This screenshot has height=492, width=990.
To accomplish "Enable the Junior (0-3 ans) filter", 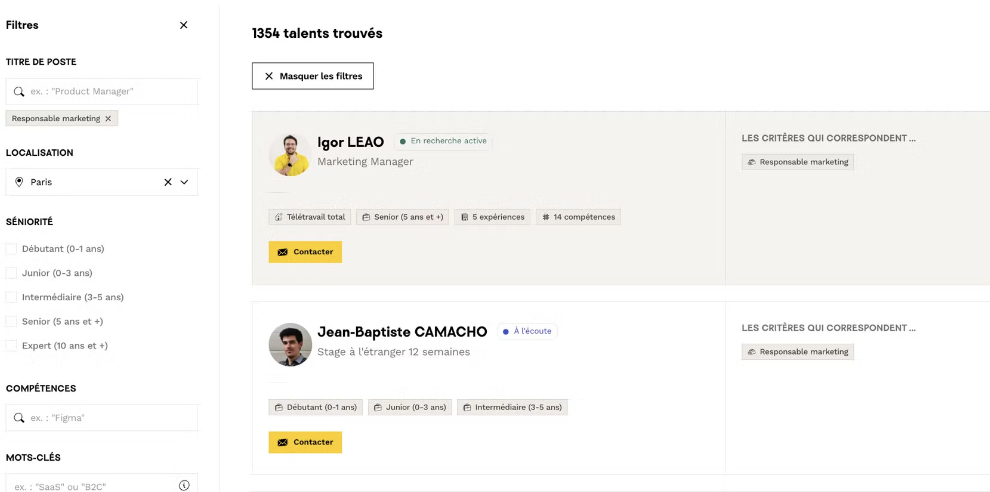I will pos(12,273).
